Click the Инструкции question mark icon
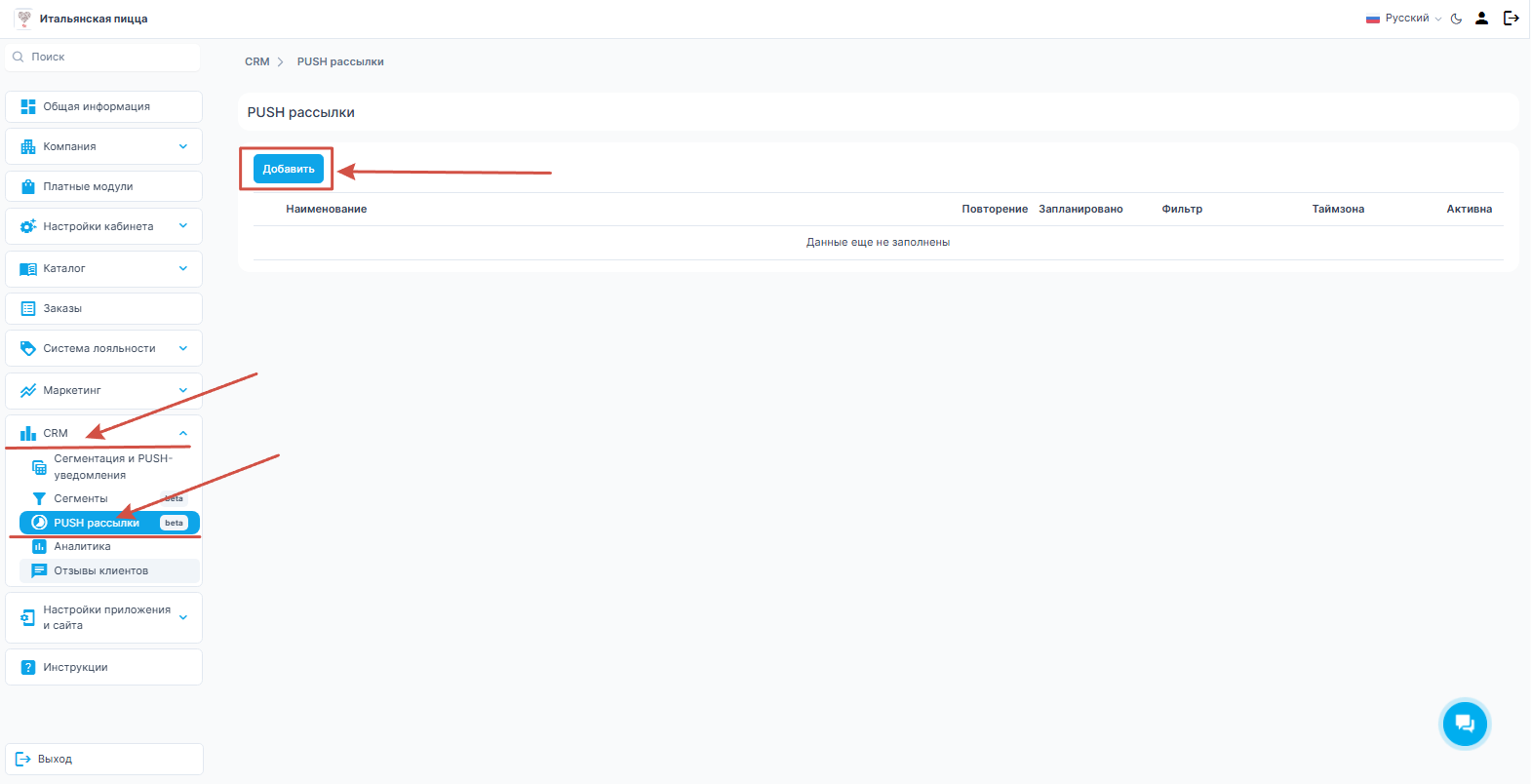The image size is (1531, 784). 28,667
